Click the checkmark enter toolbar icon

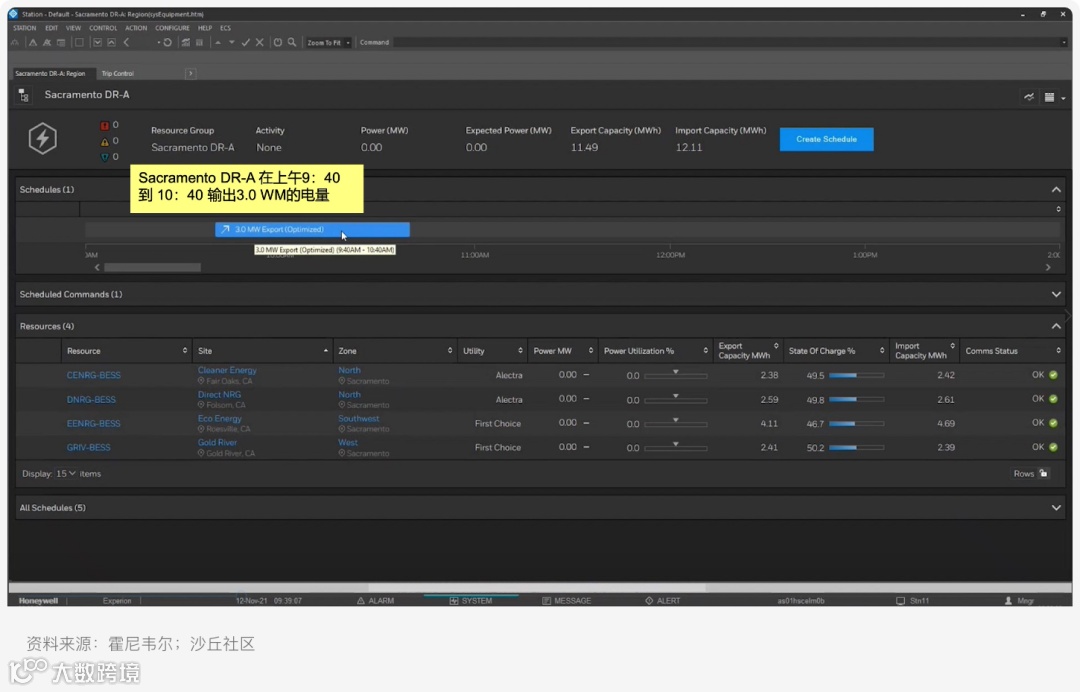click(245, 43)
